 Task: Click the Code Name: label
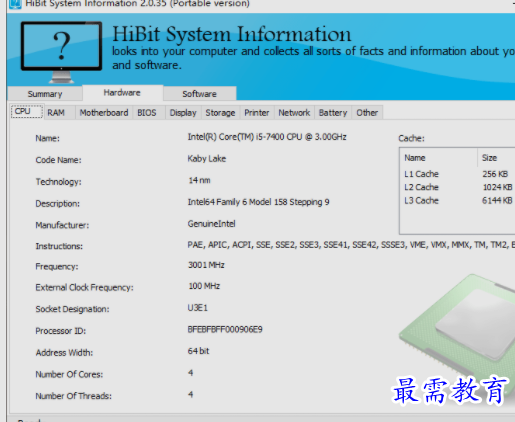coord(58,160)
